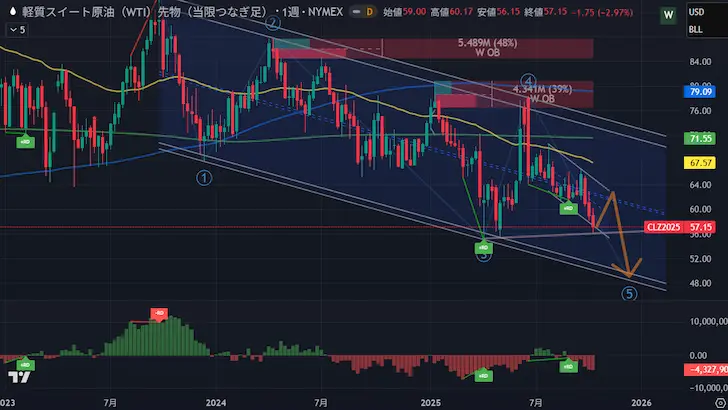Click the 5.489M (48%) W OB zone label
The height and width of the screenshot is (410, 728).
point(486,48)
